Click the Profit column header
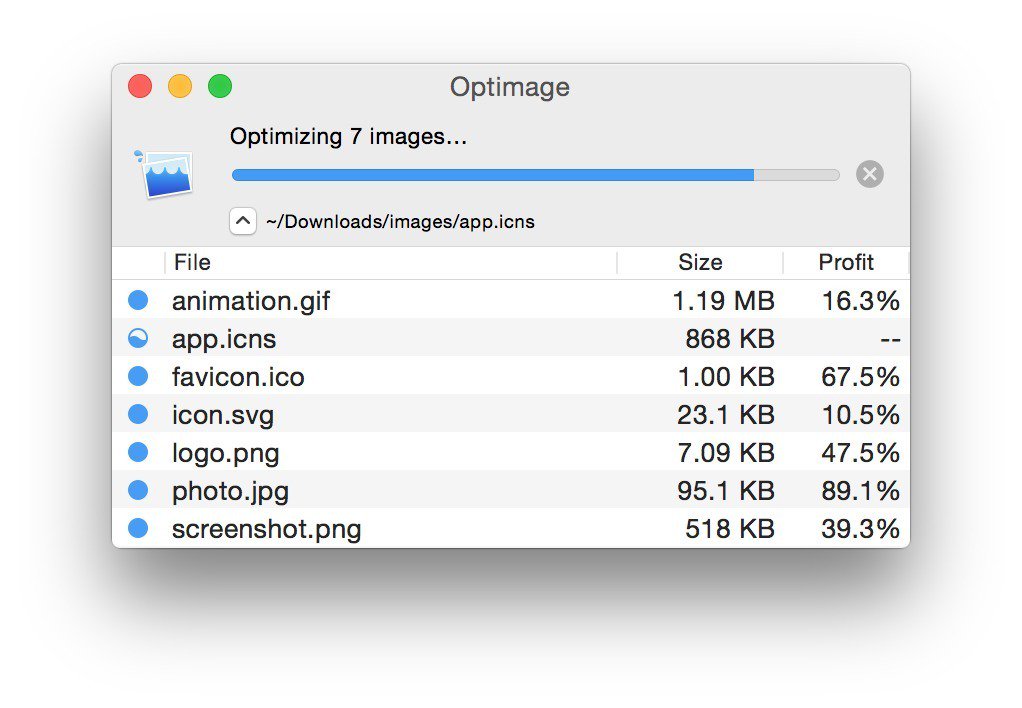Image resolution: width=1022 pixels, height=708 pixels. pos(845,262)
